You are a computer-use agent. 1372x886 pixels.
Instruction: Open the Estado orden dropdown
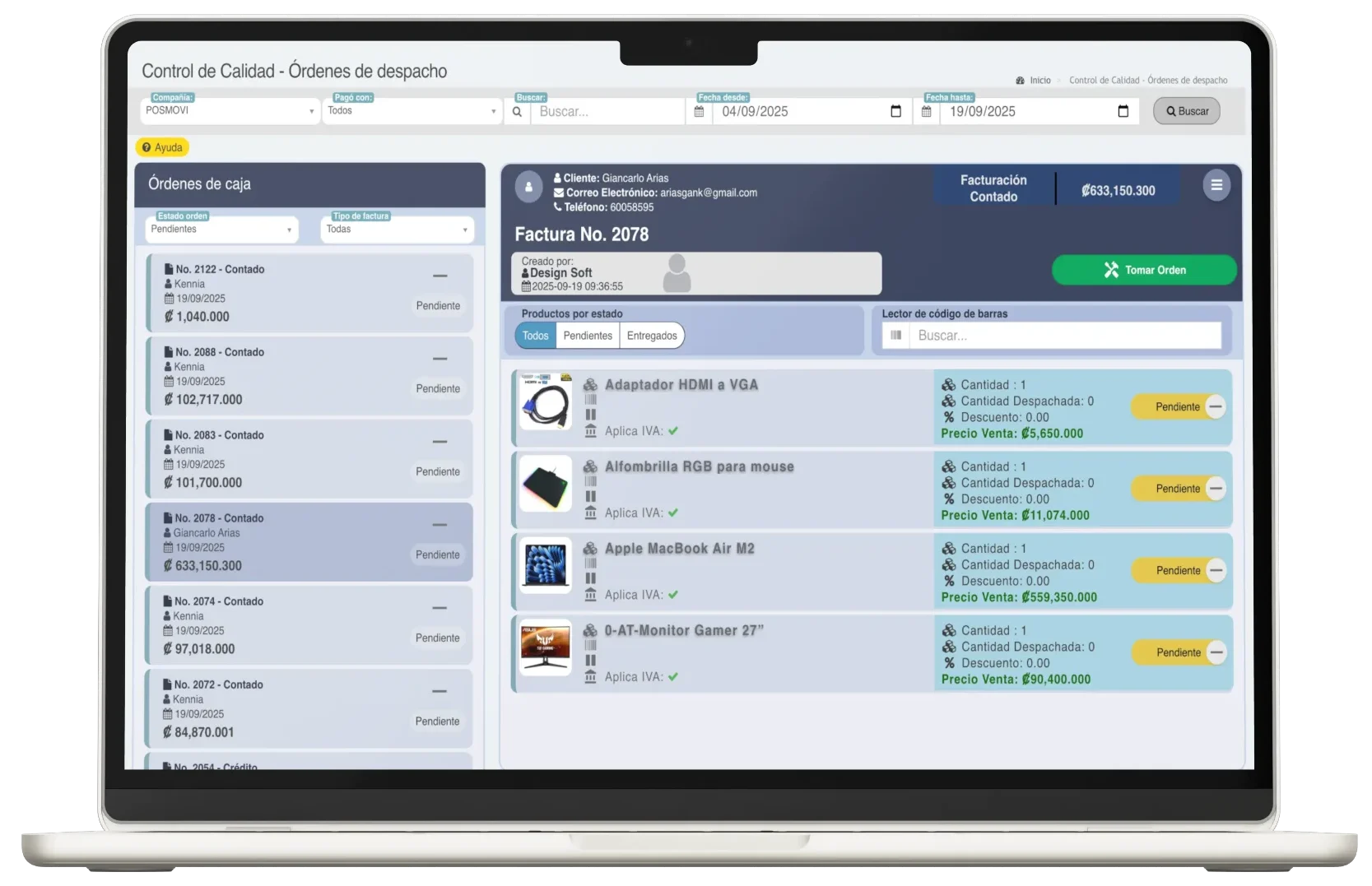(x=221, y=230)
